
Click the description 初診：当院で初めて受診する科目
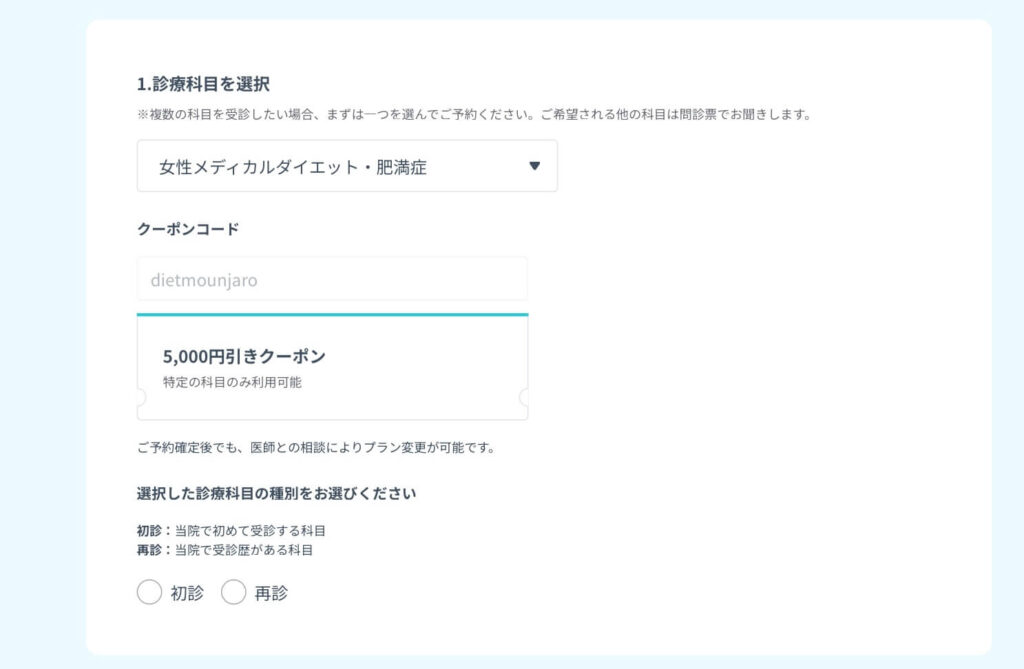coord(231,530)
